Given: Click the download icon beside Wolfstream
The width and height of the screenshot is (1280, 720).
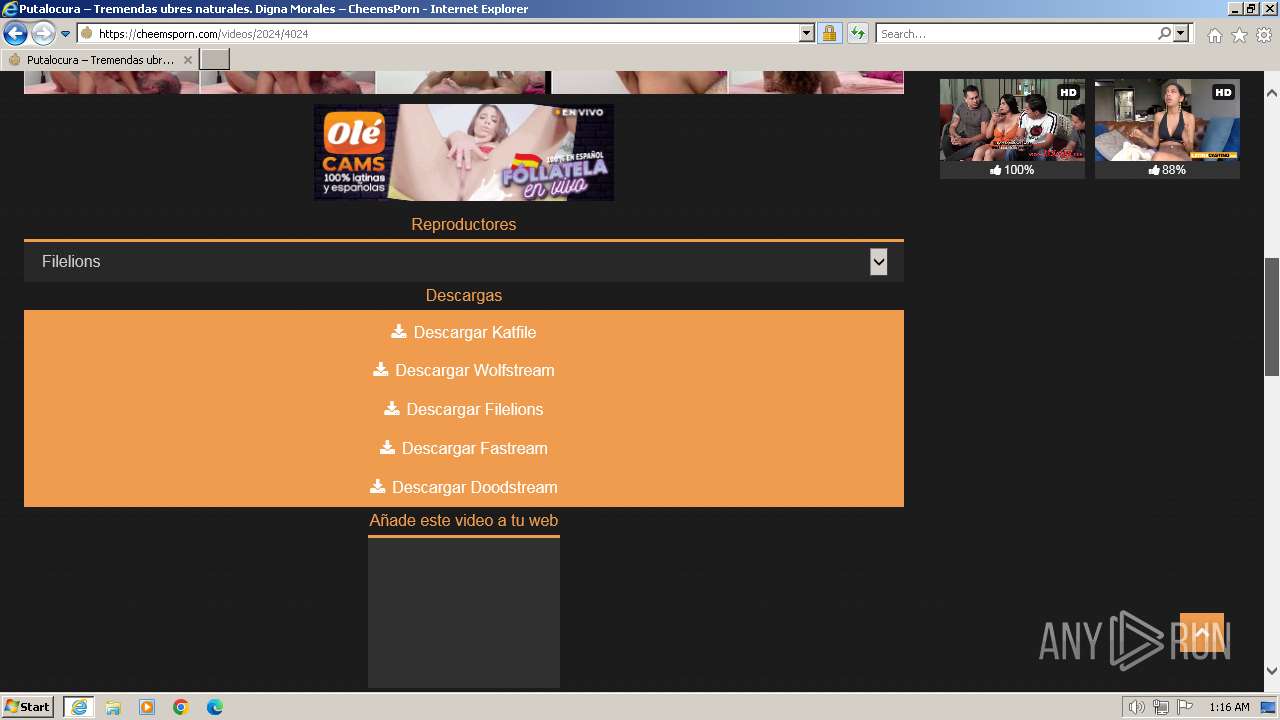Looking at the screenshot, I should click(x=380, y=369).
